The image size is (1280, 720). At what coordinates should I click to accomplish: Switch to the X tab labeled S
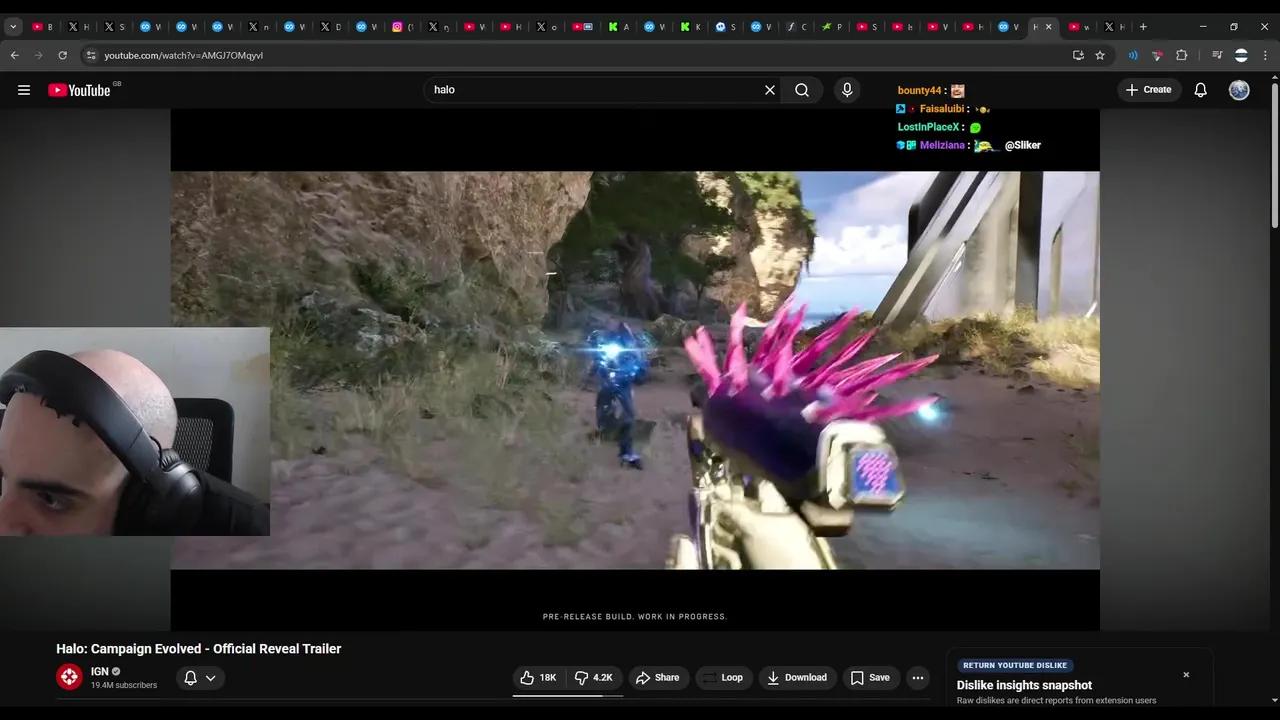(x=114, y=27)
